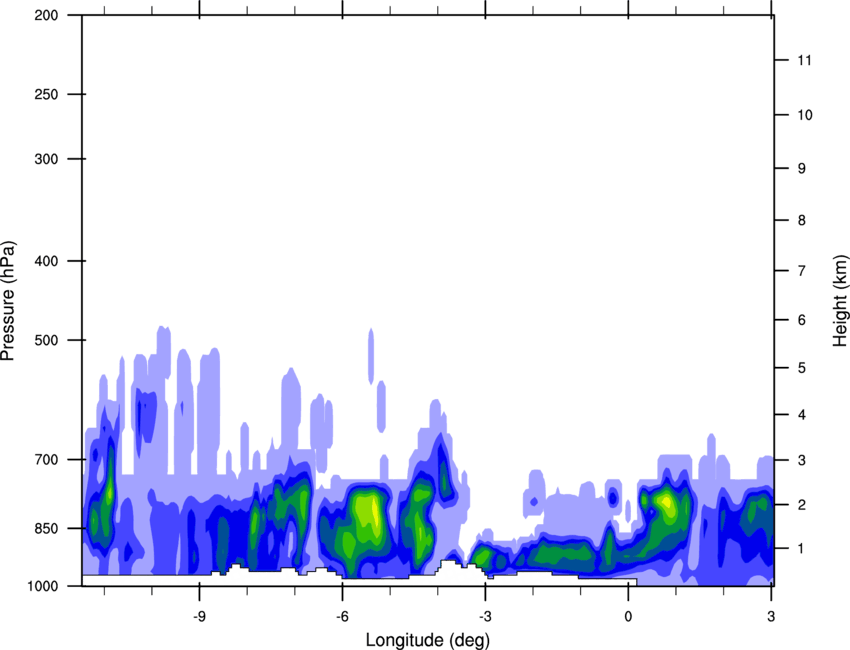Click the 10 km height label
Image resolution: width=850 pixels, height=650 pixels.
coord(805,115)
